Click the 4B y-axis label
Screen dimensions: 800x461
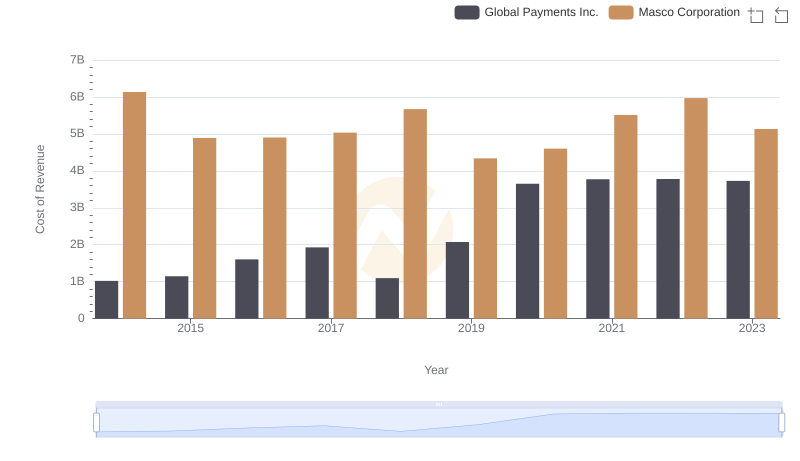click(77, 170)
